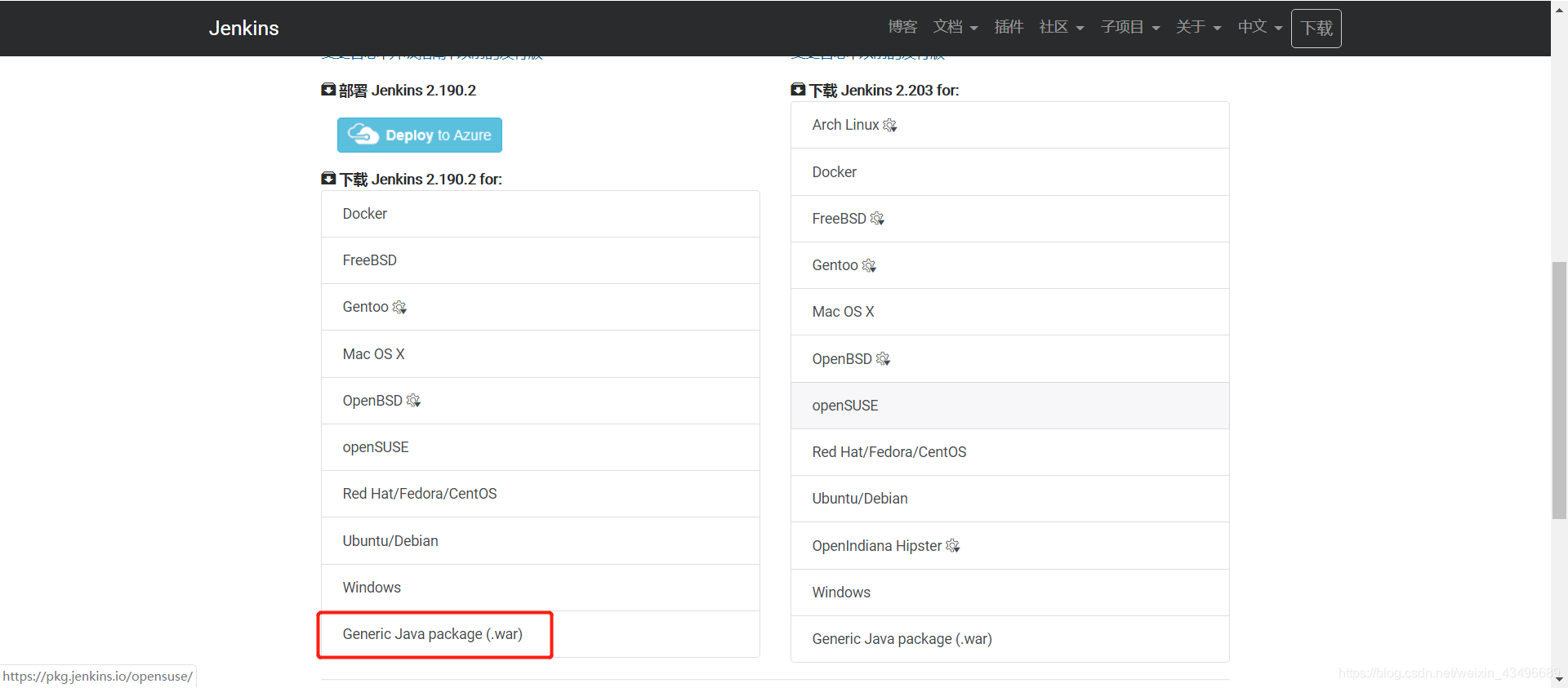Click download icon beside 下载 Jenkins 2.190.2 for
Image resolution: width=1568 pixels, height=688 pixels.
[x=328, y=179]
